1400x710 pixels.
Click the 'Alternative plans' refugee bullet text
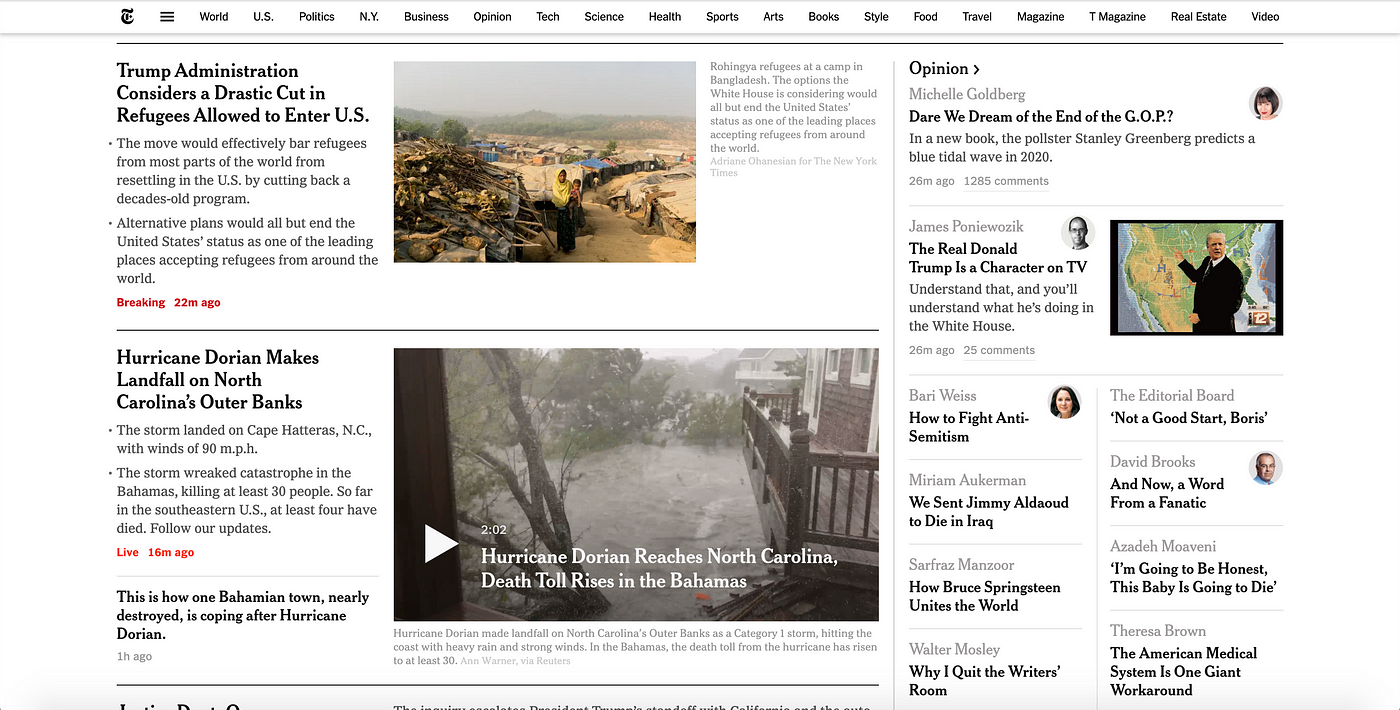247,250
